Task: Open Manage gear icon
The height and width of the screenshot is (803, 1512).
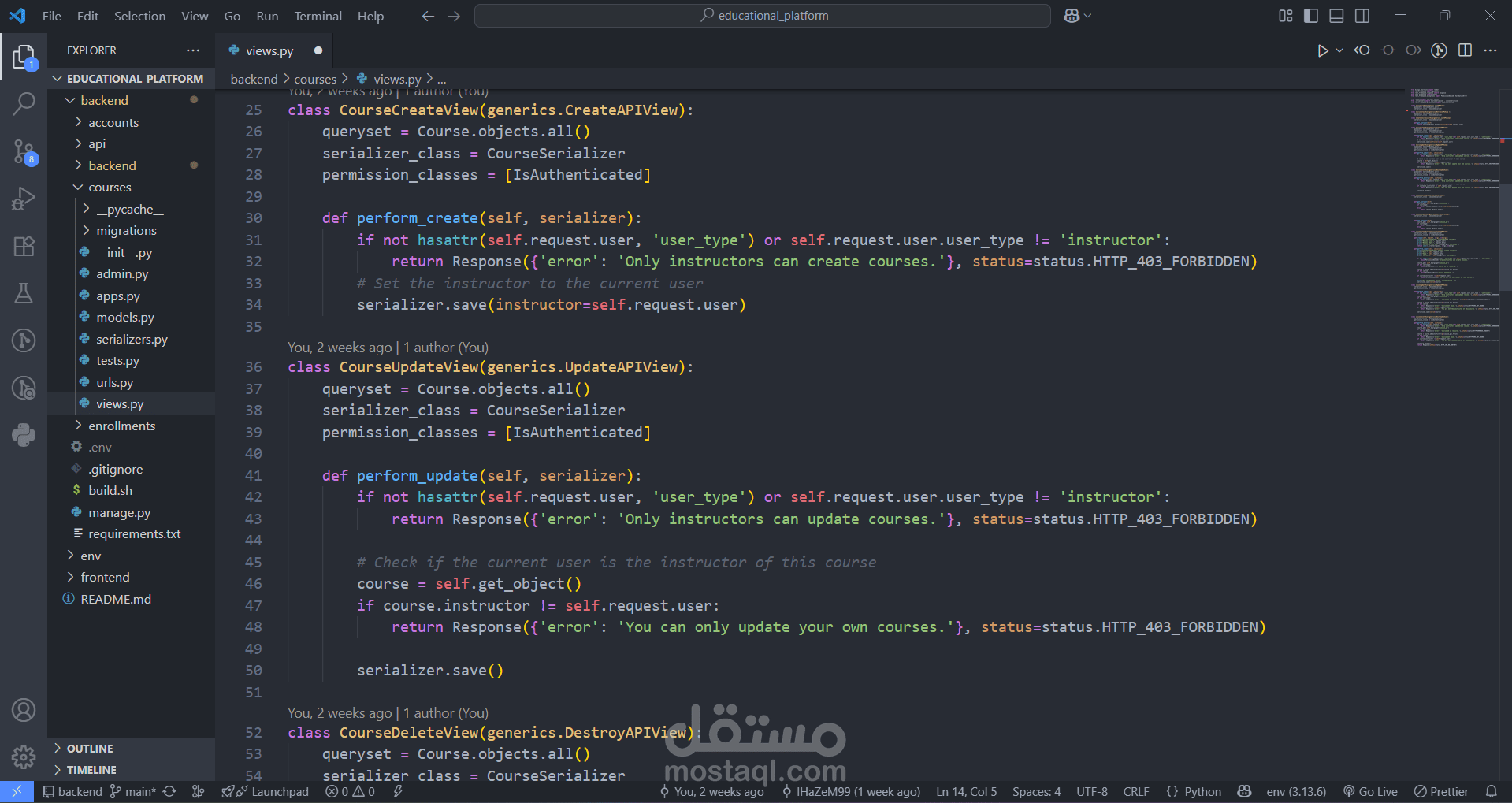Action: point(24,757)
